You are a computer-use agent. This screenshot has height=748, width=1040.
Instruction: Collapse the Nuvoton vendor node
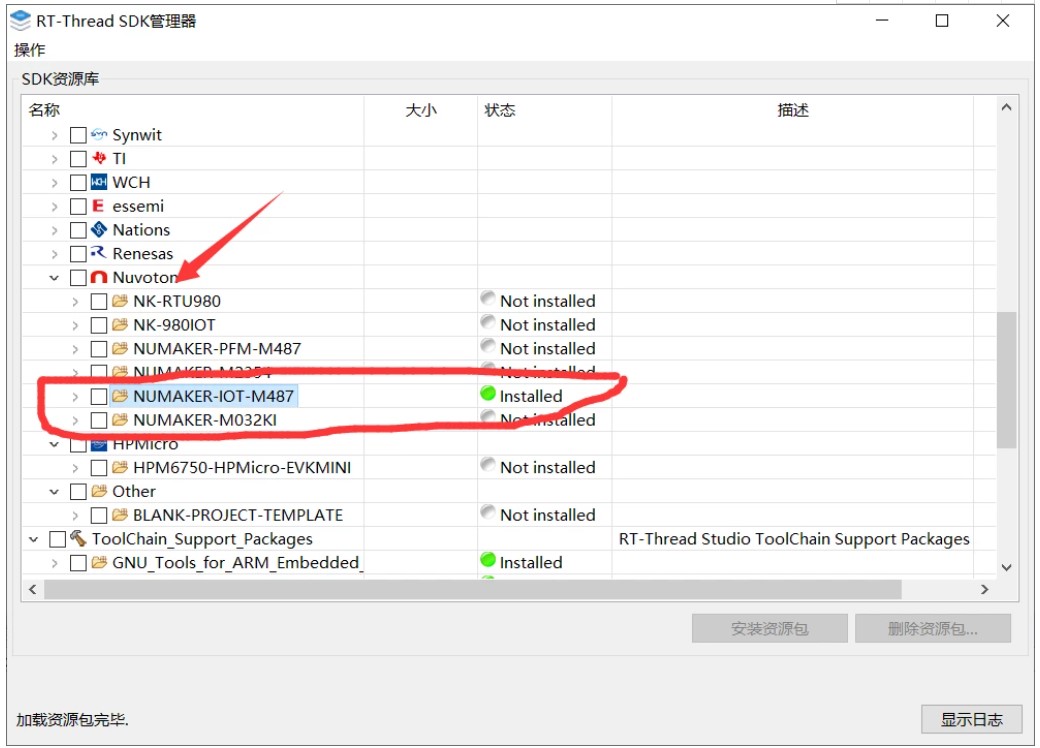(54, 278)
